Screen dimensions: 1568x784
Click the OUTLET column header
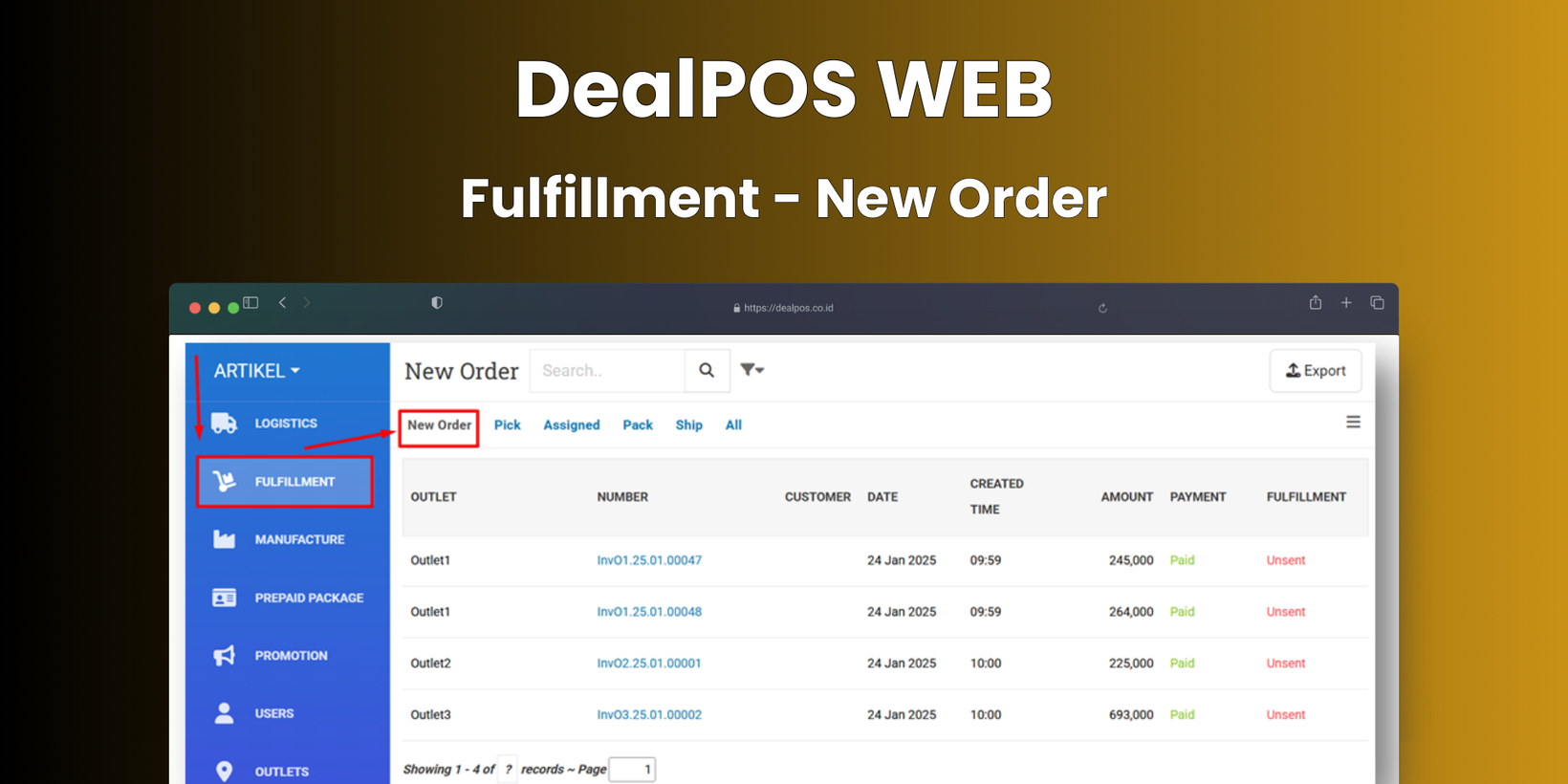[x=433, y=497]
